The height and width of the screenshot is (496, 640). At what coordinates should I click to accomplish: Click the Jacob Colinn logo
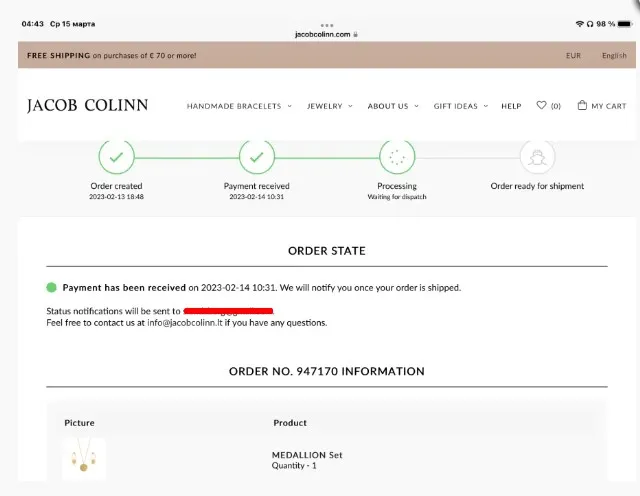coord(87,105)
